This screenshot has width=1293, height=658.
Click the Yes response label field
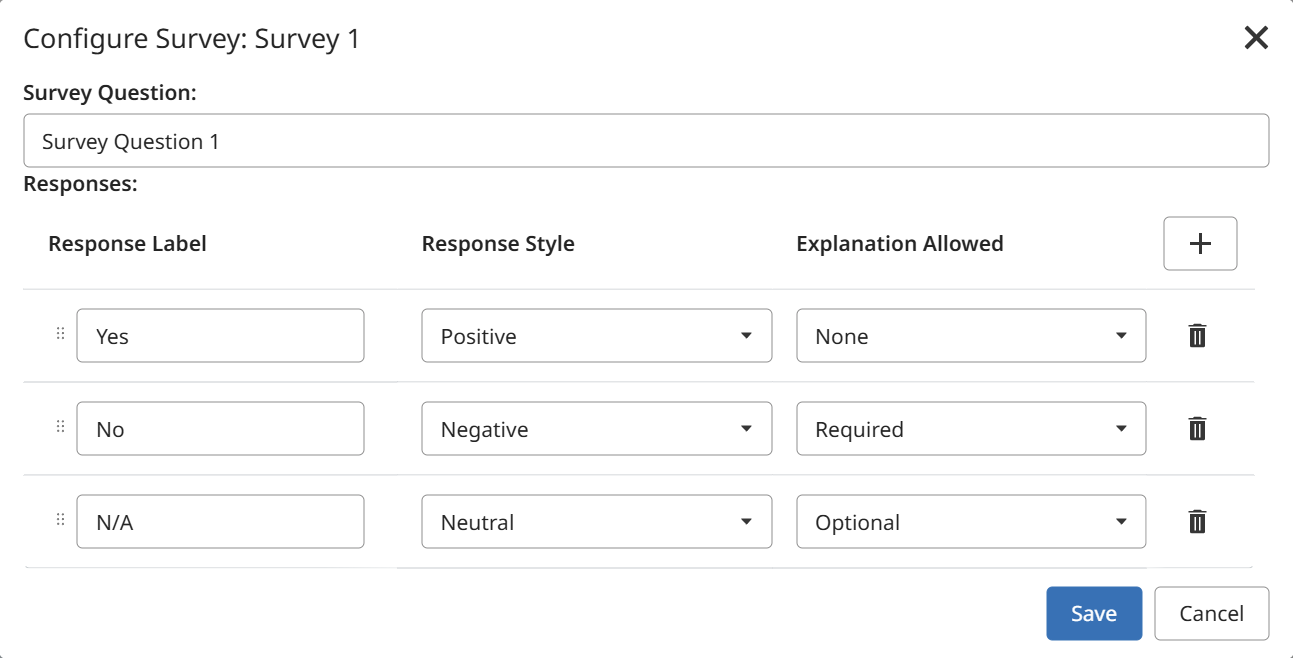pyautogui.click(x=220, y=336)
